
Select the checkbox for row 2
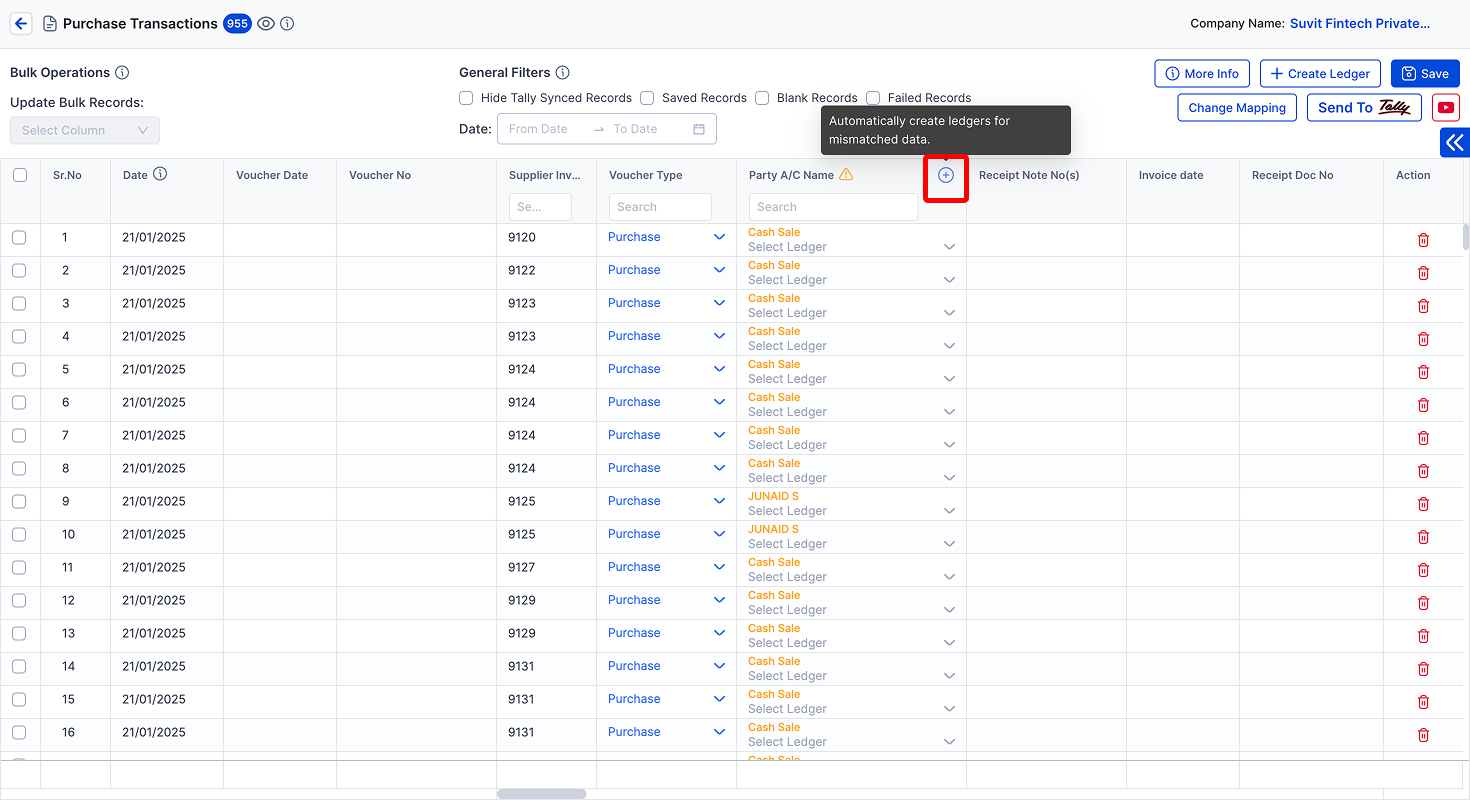(19, 270)
